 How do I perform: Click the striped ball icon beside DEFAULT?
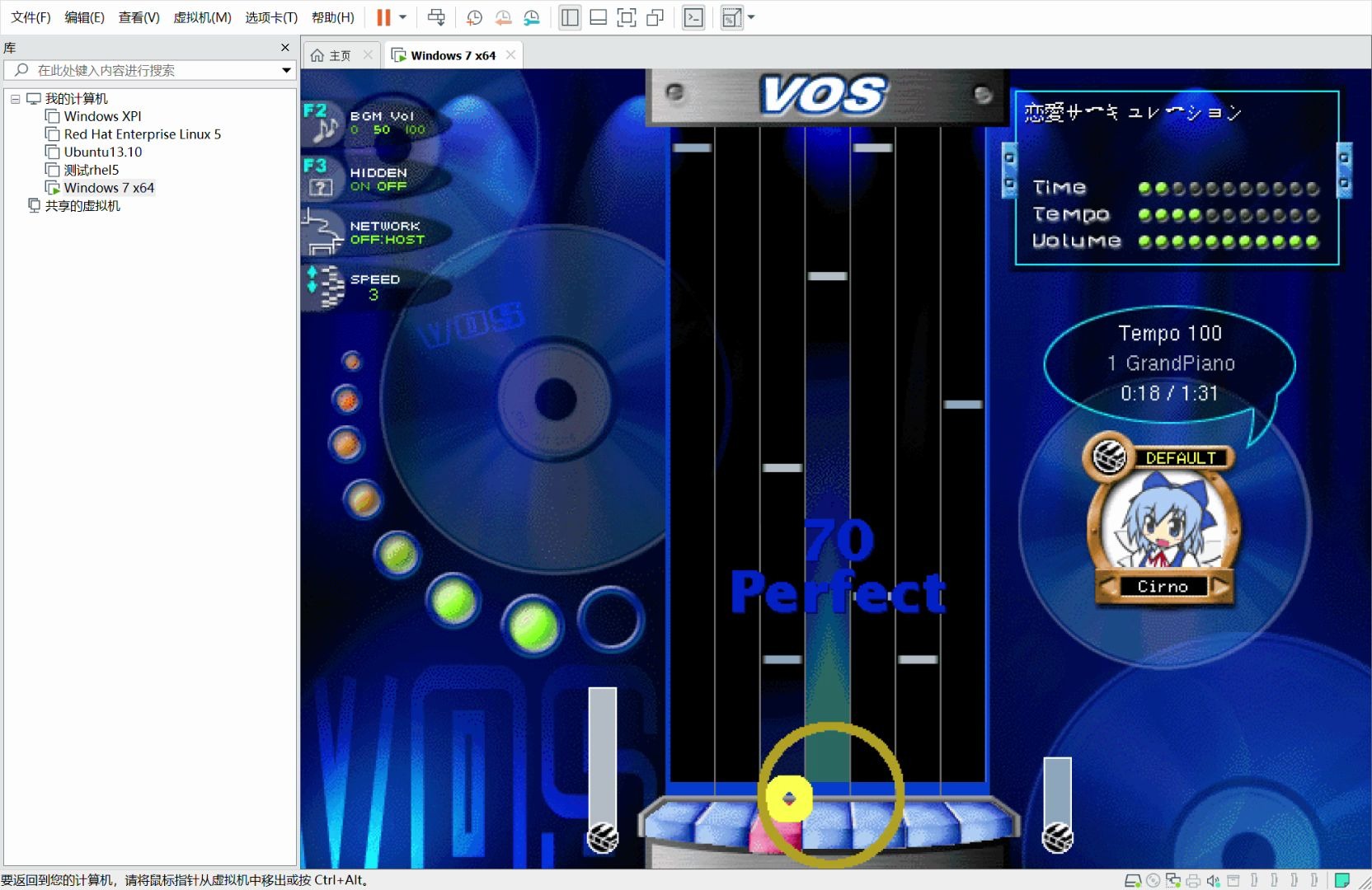1109,456
